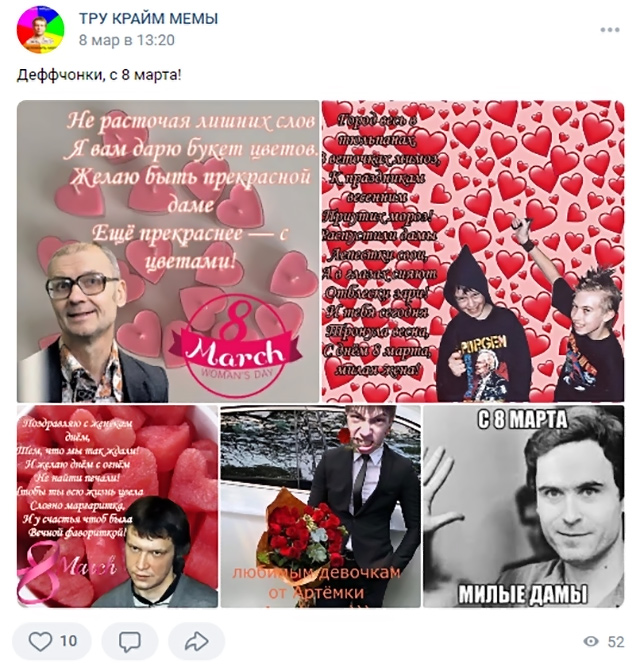Click the post text Деффчонки, с 8 марта!
This screenshot has width=640, height=664.
99,75
